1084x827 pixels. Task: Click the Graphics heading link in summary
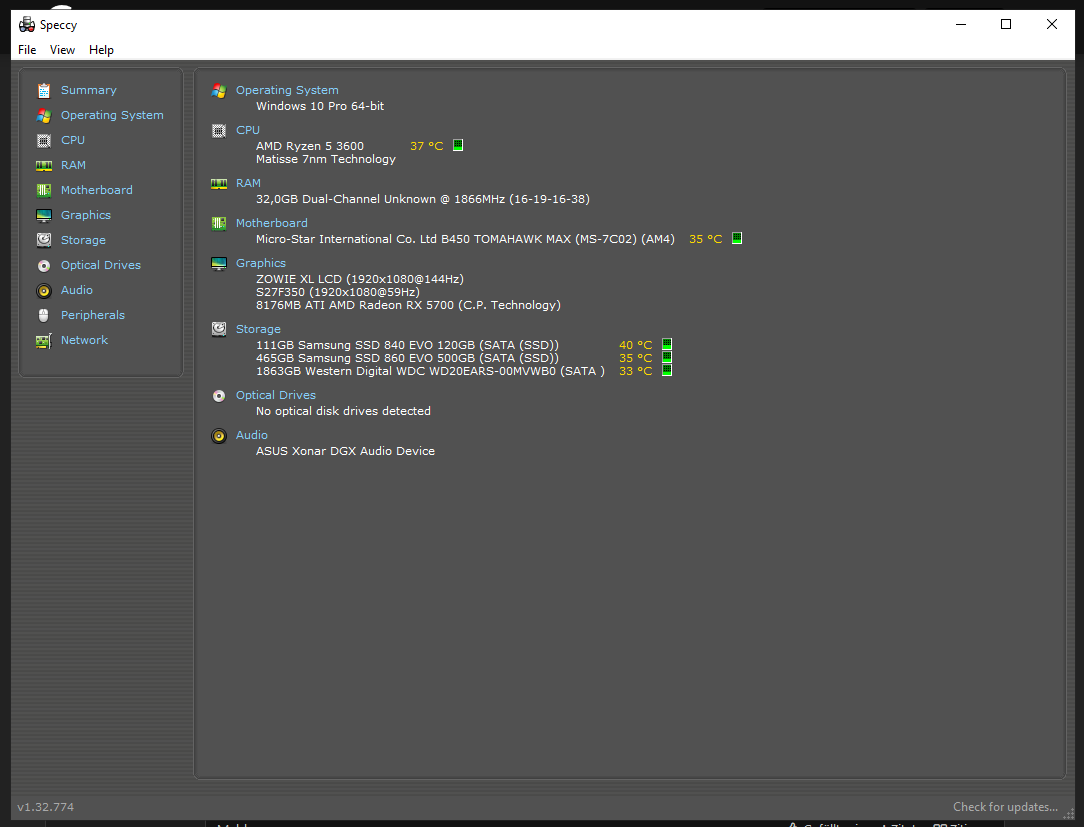[x=261, y=263]
